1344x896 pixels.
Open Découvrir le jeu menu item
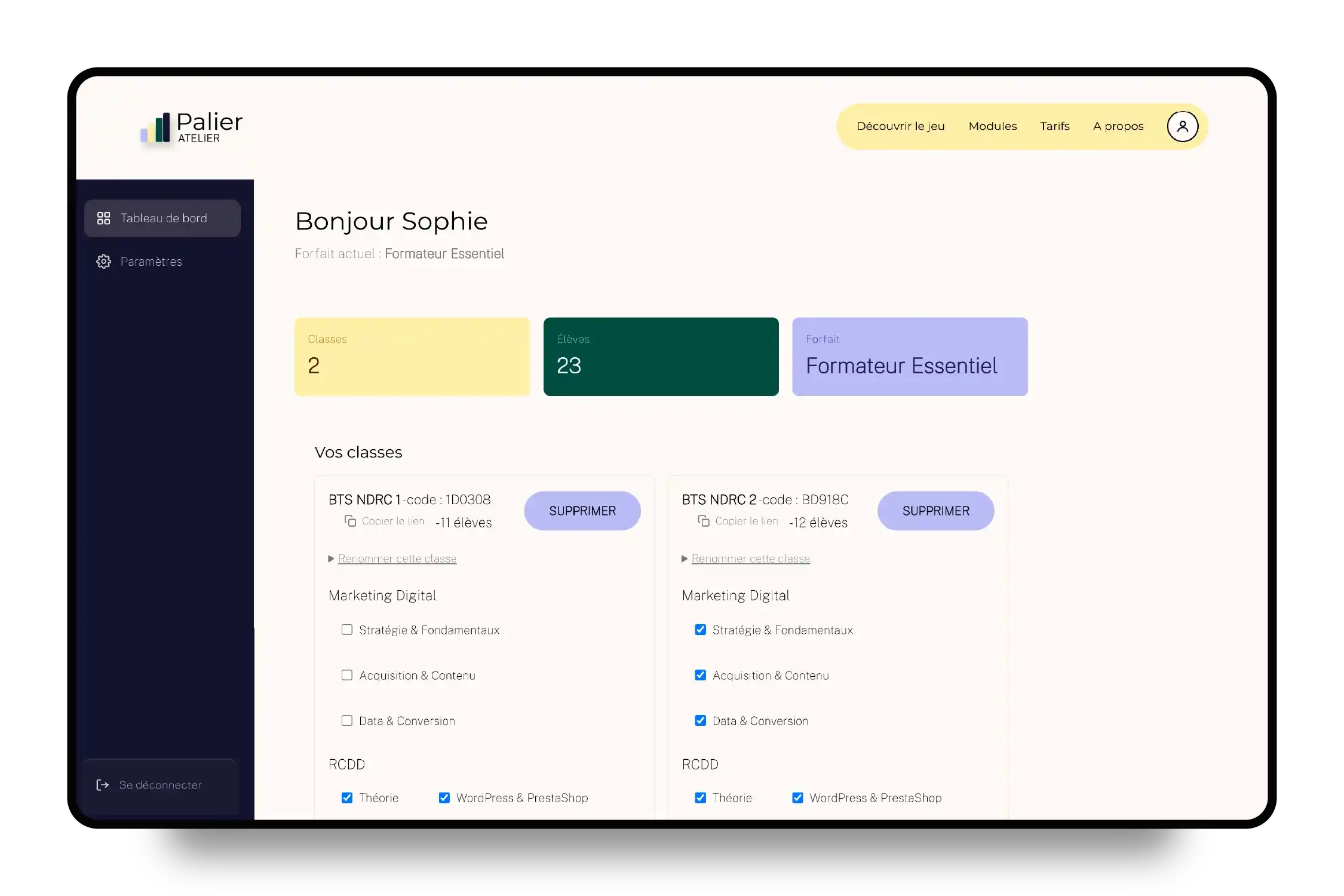900,127
